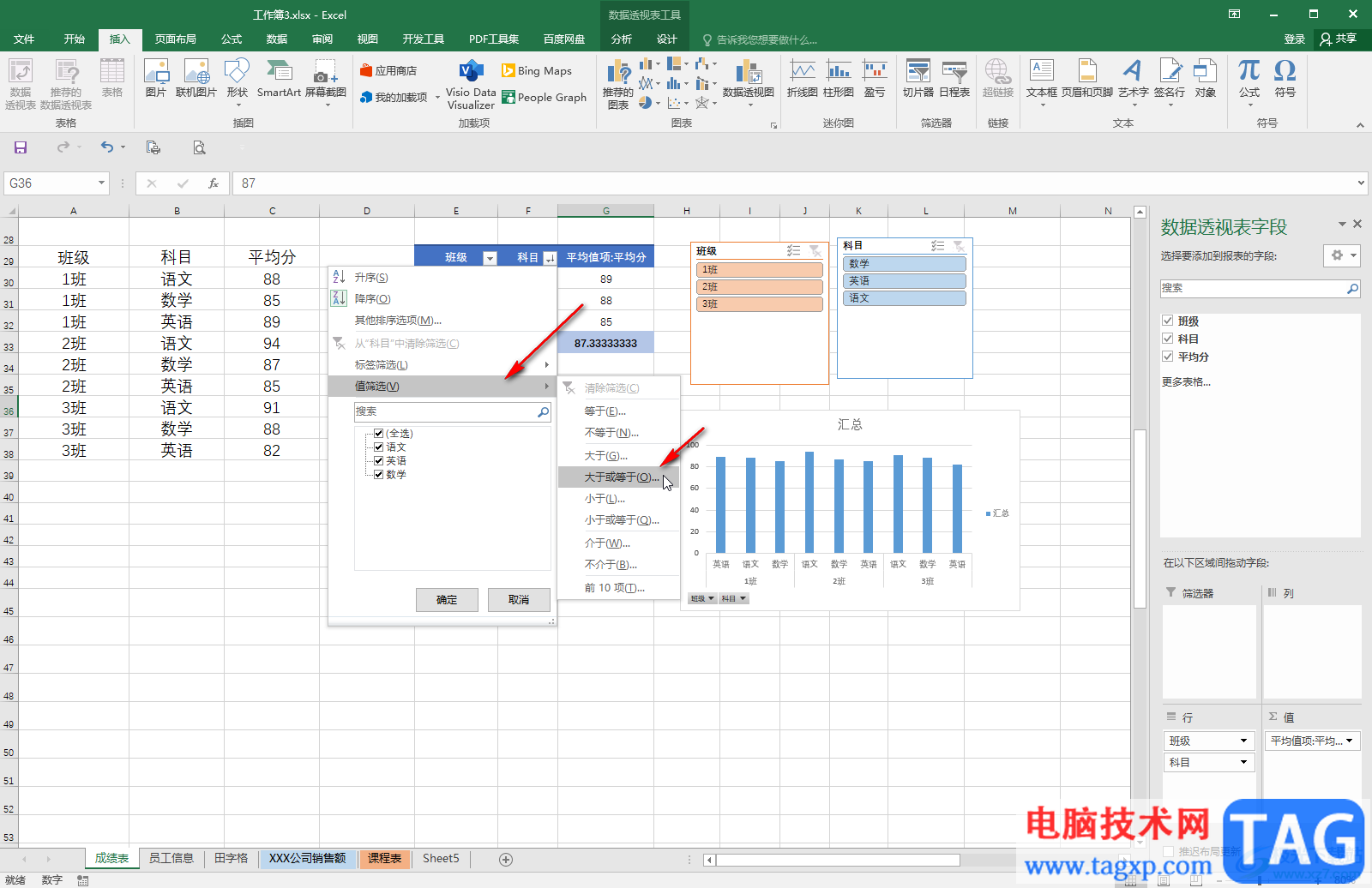This screenshot has height=888, width=1372.
Task: Insert a picture from file
Action: pos(156,79)
